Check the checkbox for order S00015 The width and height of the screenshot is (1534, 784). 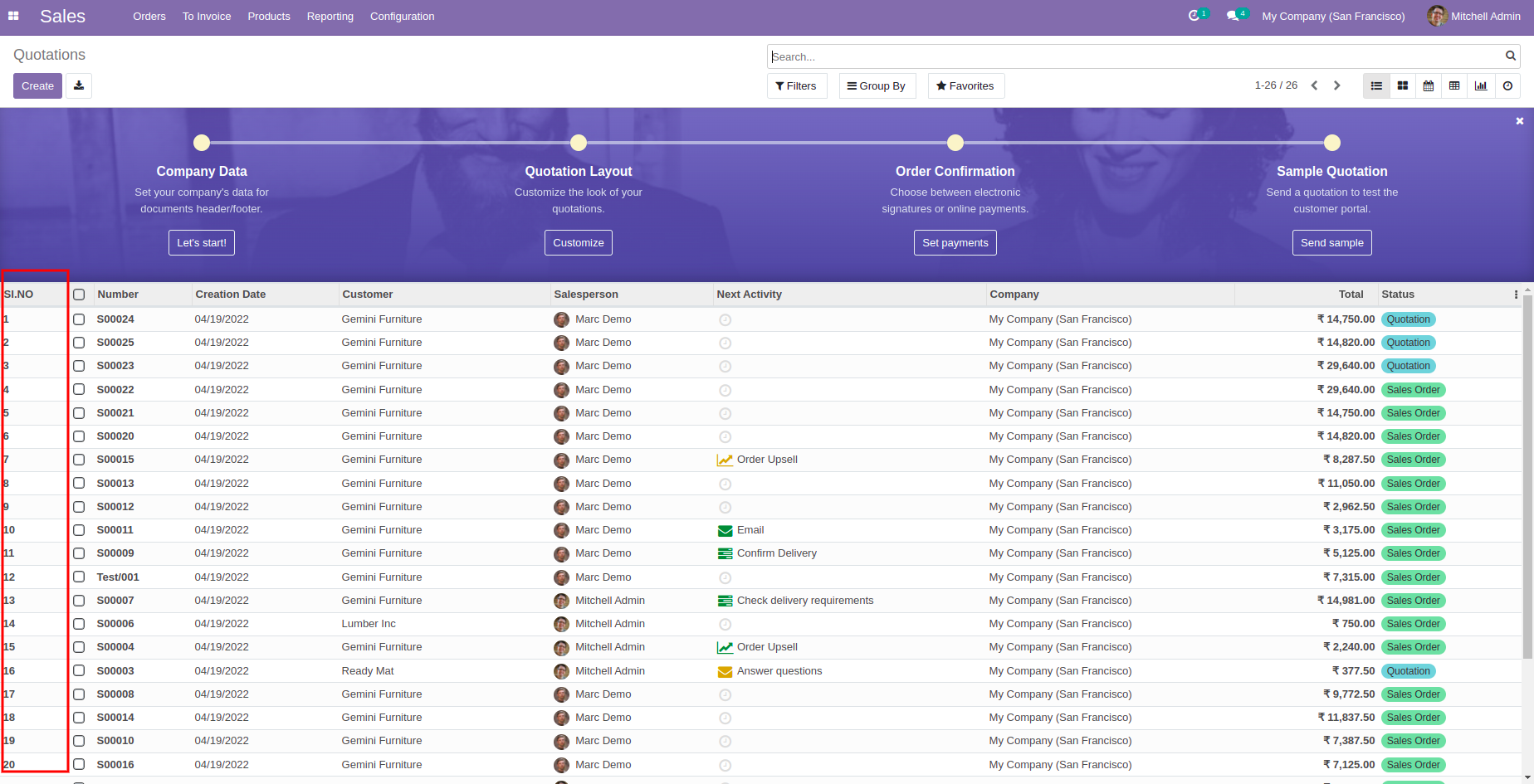point(79,460)
